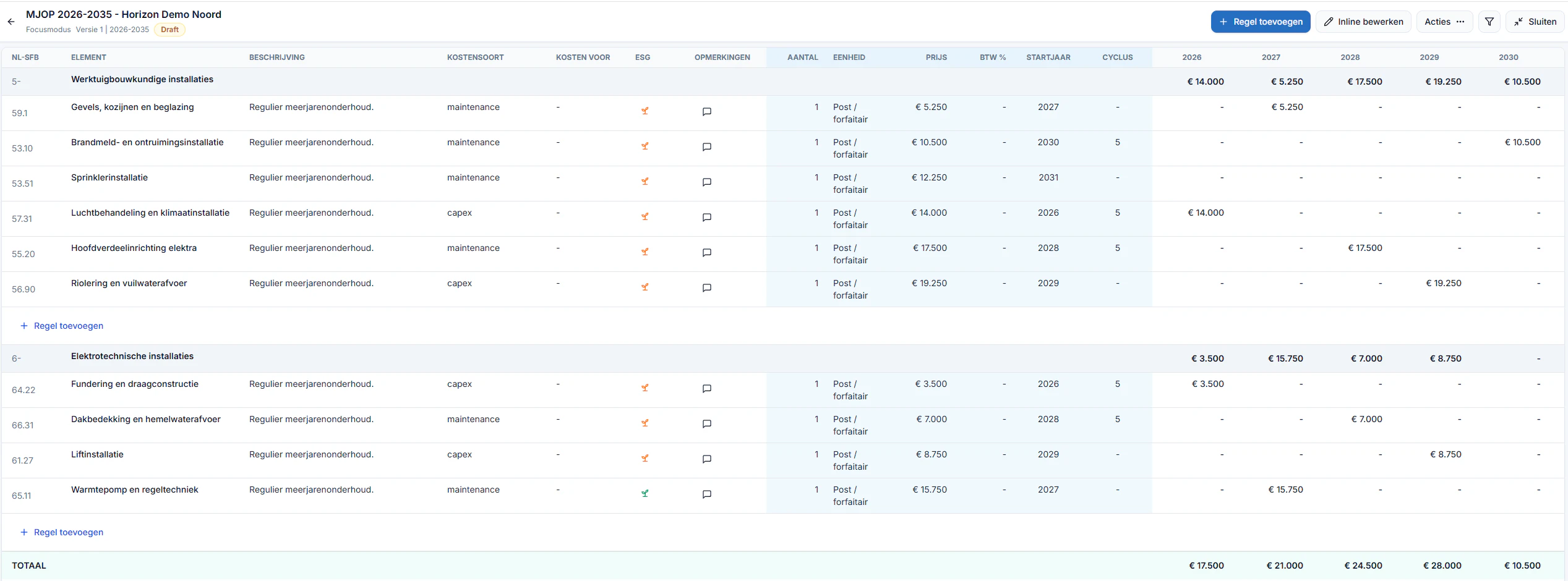
Task: Click ESG icon for Liftinstallatie row
Action: pos(645,459)
